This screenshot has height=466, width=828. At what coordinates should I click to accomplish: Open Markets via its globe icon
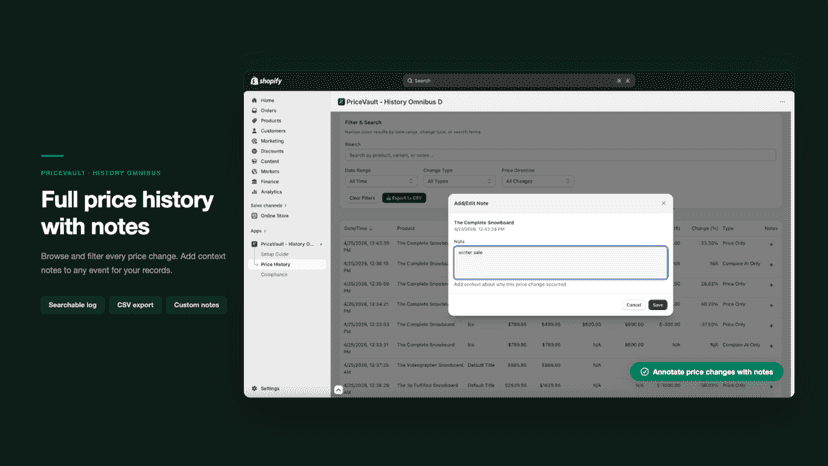(255, 171)
